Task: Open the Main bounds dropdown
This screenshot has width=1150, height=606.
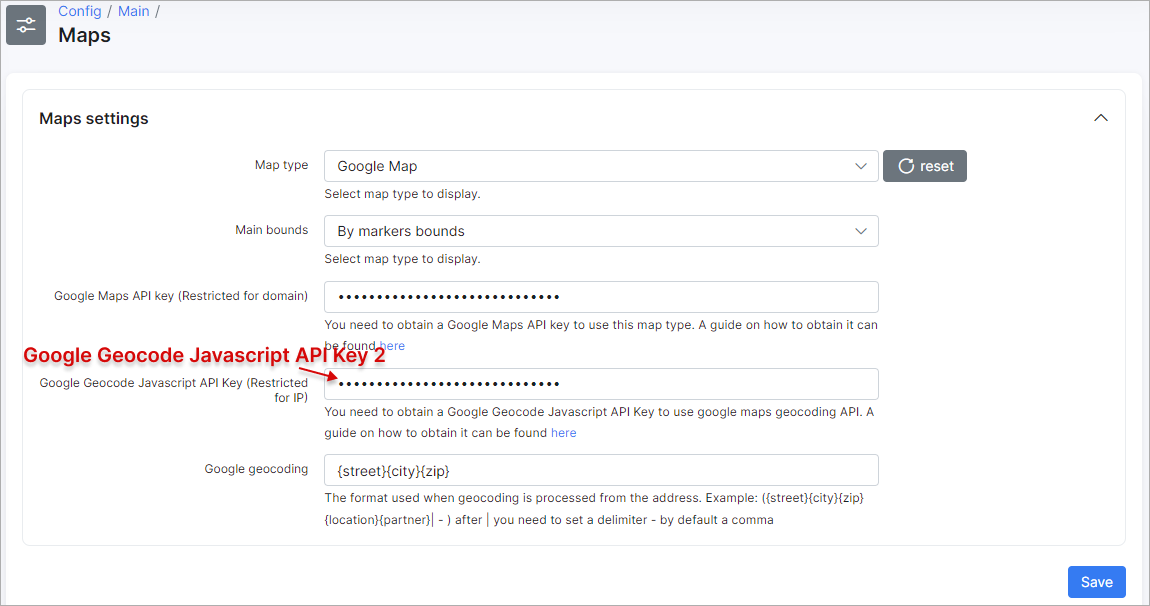Action: (600, 231)
